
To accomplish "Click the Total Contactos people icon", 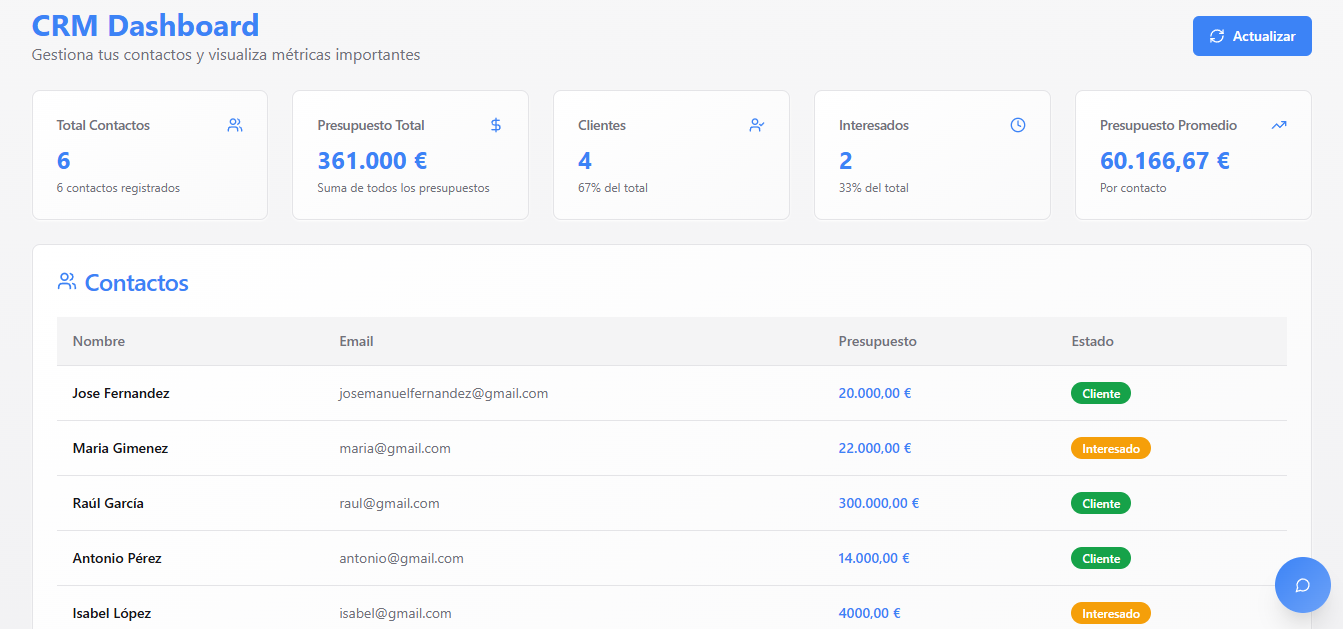I will 235,125.
